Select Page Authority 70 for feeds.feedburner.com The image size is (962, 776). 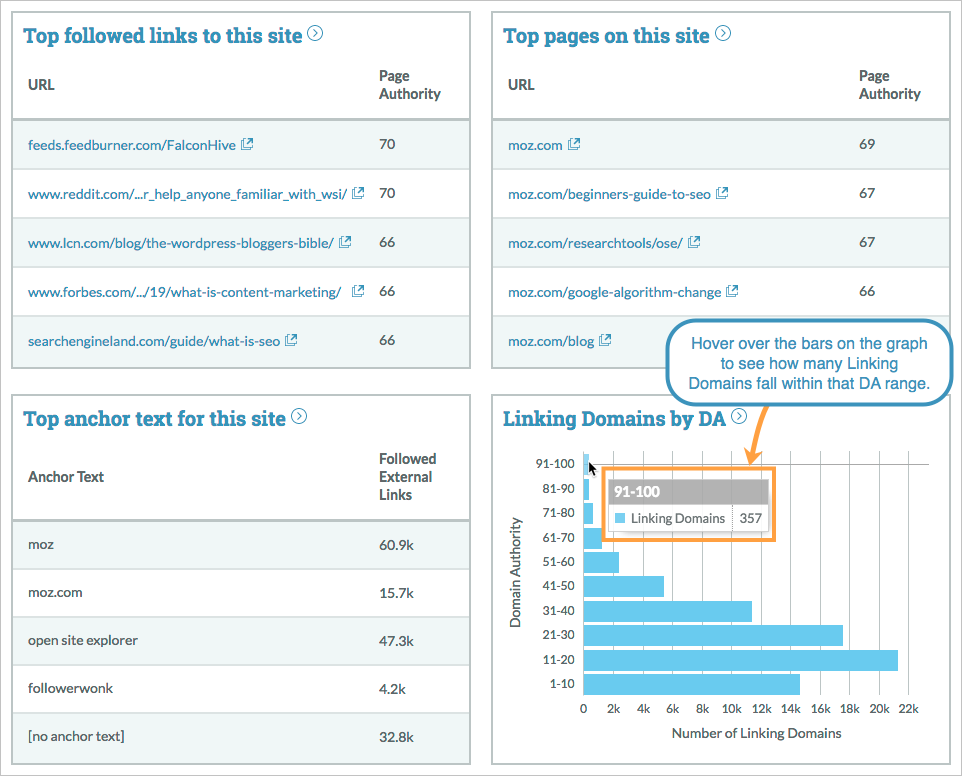point(387,144)
